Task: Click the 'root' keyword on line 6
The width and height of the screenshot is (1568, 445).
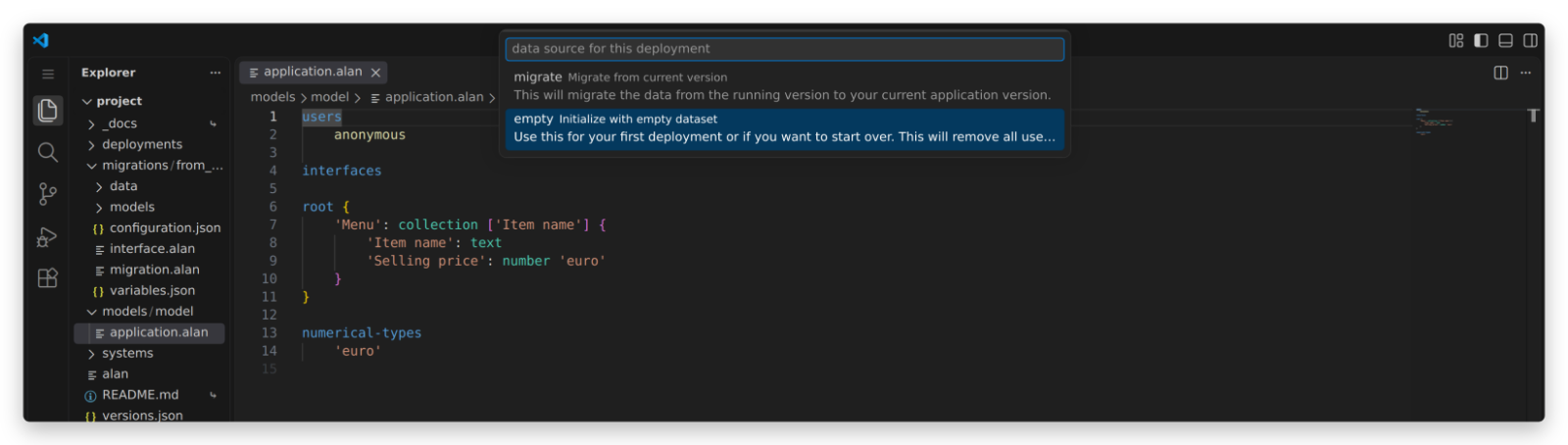Action: coord(318,207)
